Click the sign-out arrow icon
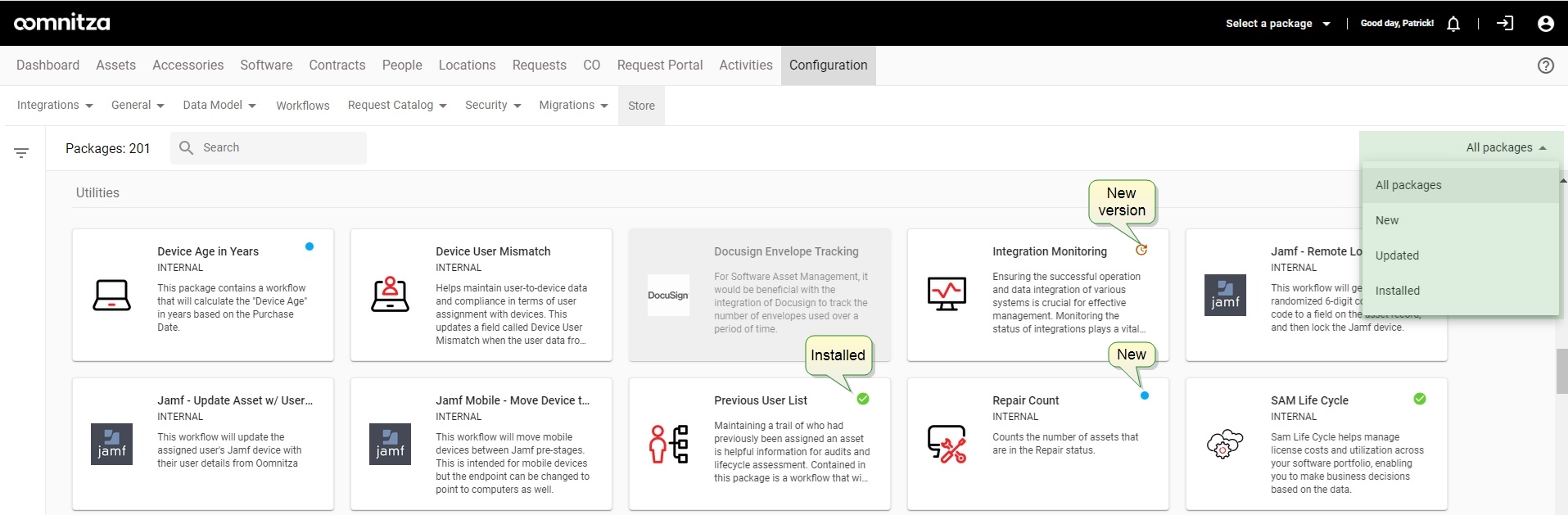This screenshot has width=1568, height=515. [1505, 24]
